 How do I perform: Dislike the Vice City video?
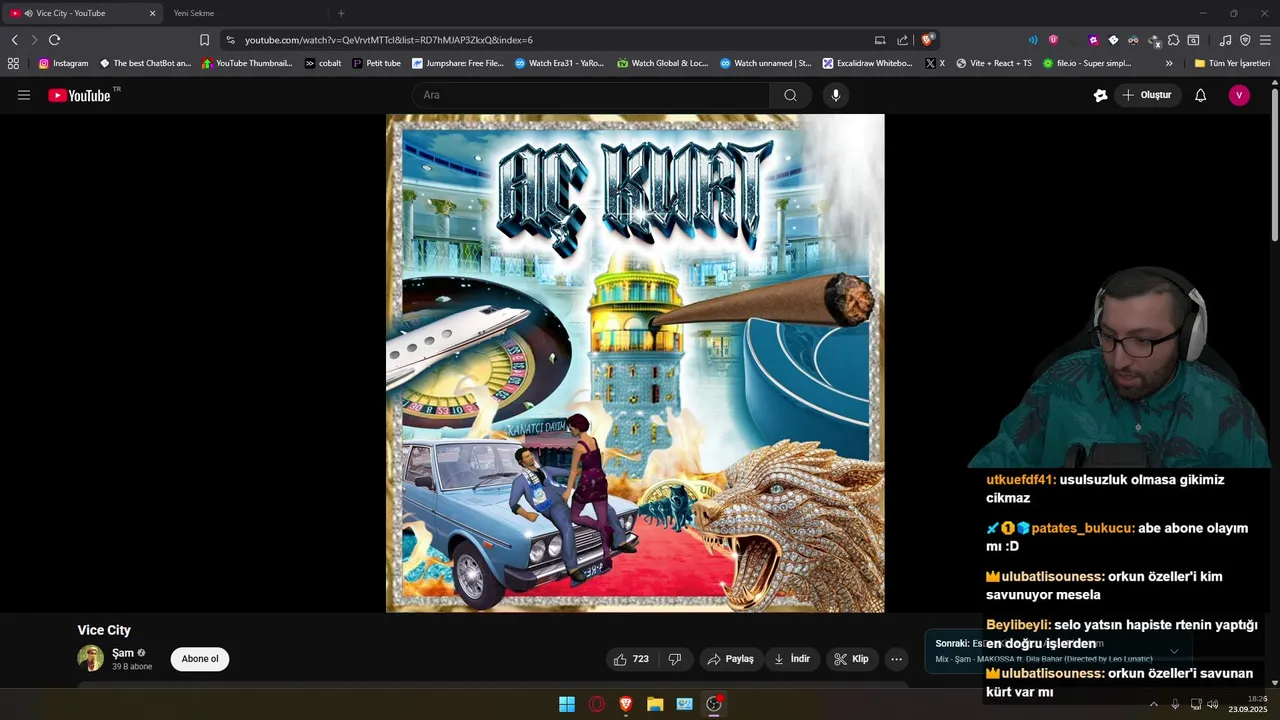(675, 659)
